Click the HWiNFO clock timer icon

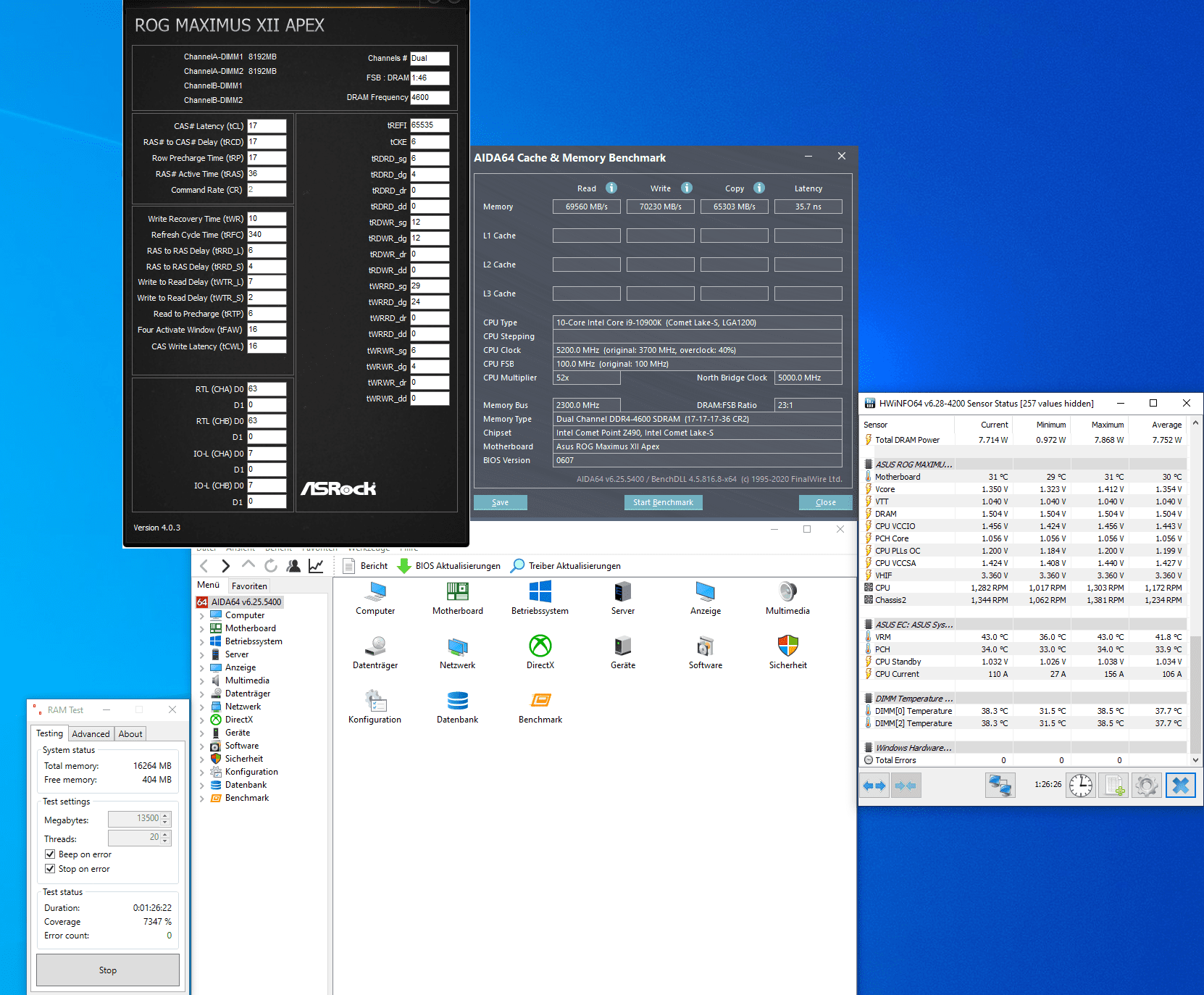[x=1080, y=785]
